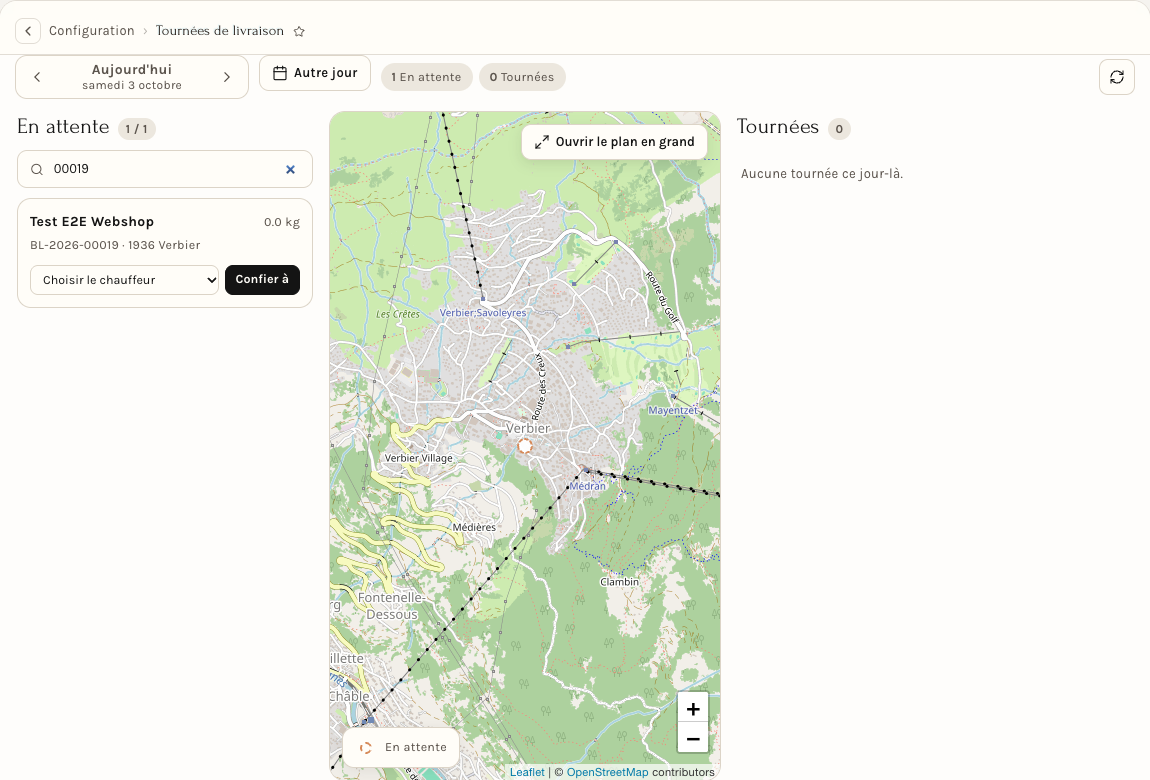The image size is (1150, 780).
Task: Click the orange pending marker on the map
Action: (x=524, y=446)
